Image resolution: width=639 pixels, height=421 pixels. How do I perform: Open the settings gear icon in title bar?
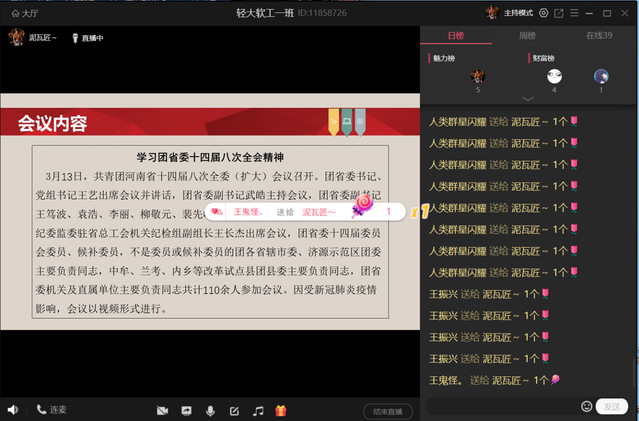point(543,13)
